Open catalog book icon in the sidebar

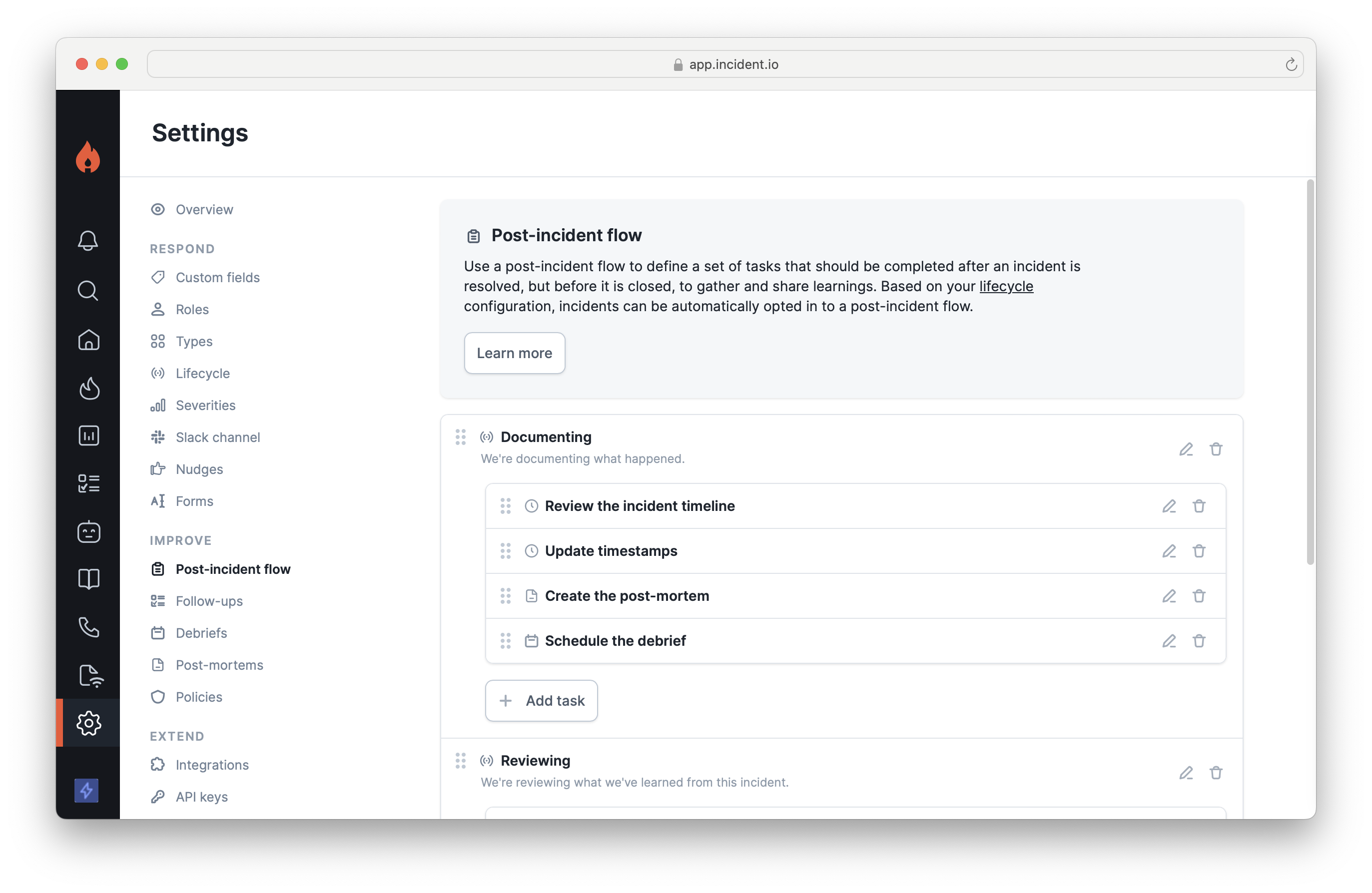pos(88,578)
